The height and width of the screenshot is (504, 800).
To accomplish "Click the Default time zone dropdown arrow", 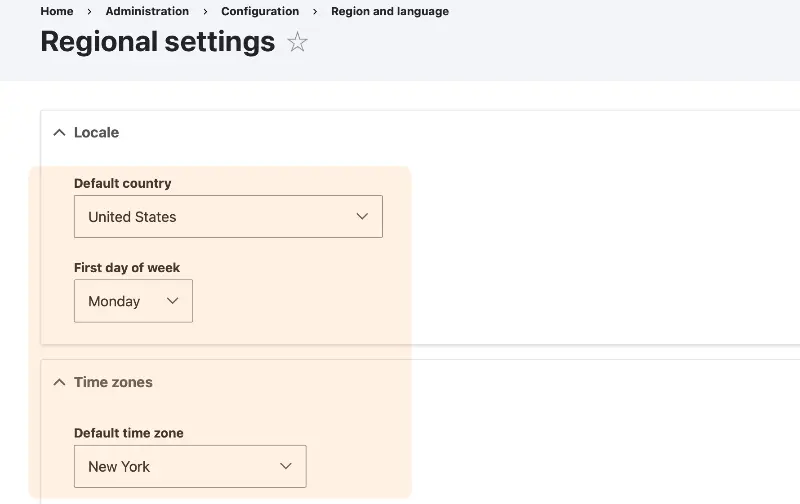I will [x=286, y=466].
